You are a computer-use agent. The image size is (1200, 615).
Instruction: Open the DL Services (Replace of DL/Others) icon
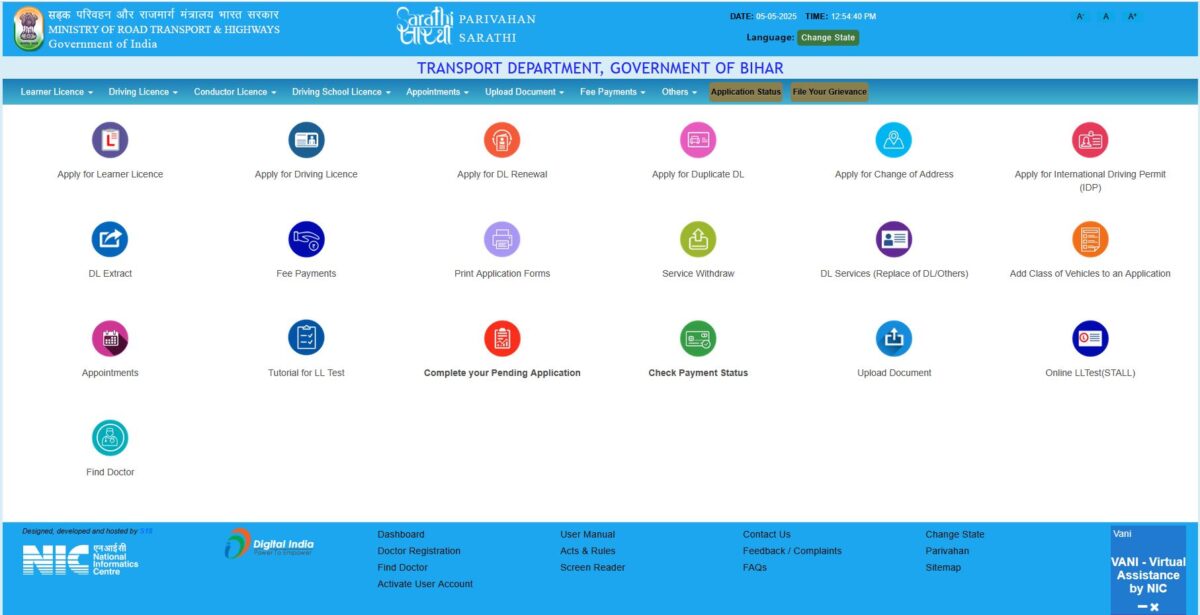coord(894,239)
